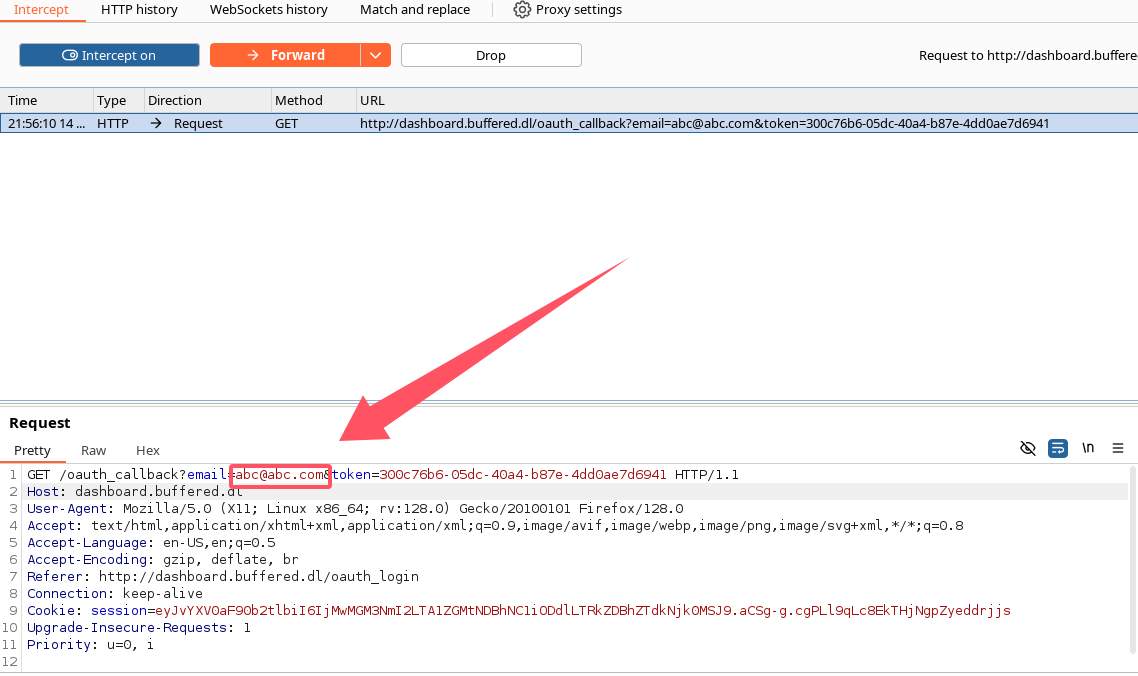Image resolution: width=1138 pixels, height=676 pixels.
Task: Click the crossed-eye hide icon in Request panel
Action: coord(1027,448)
